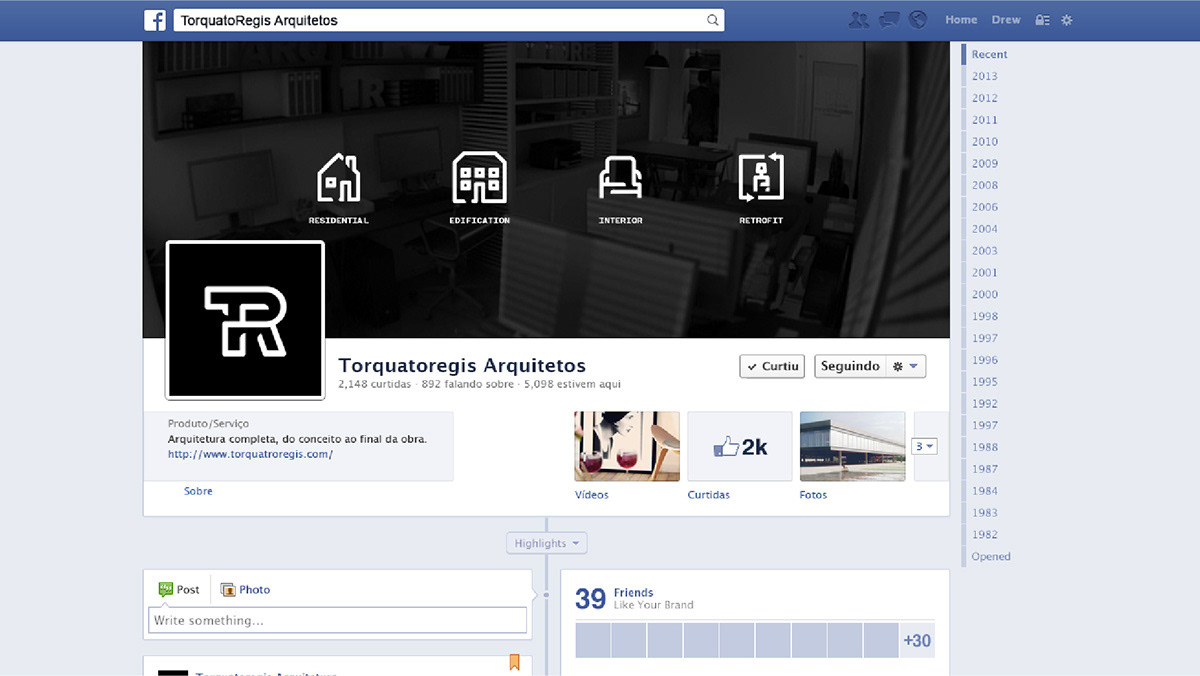Jump to 2003 in timeline
The image size is (1200, 676).
point(985,251)
